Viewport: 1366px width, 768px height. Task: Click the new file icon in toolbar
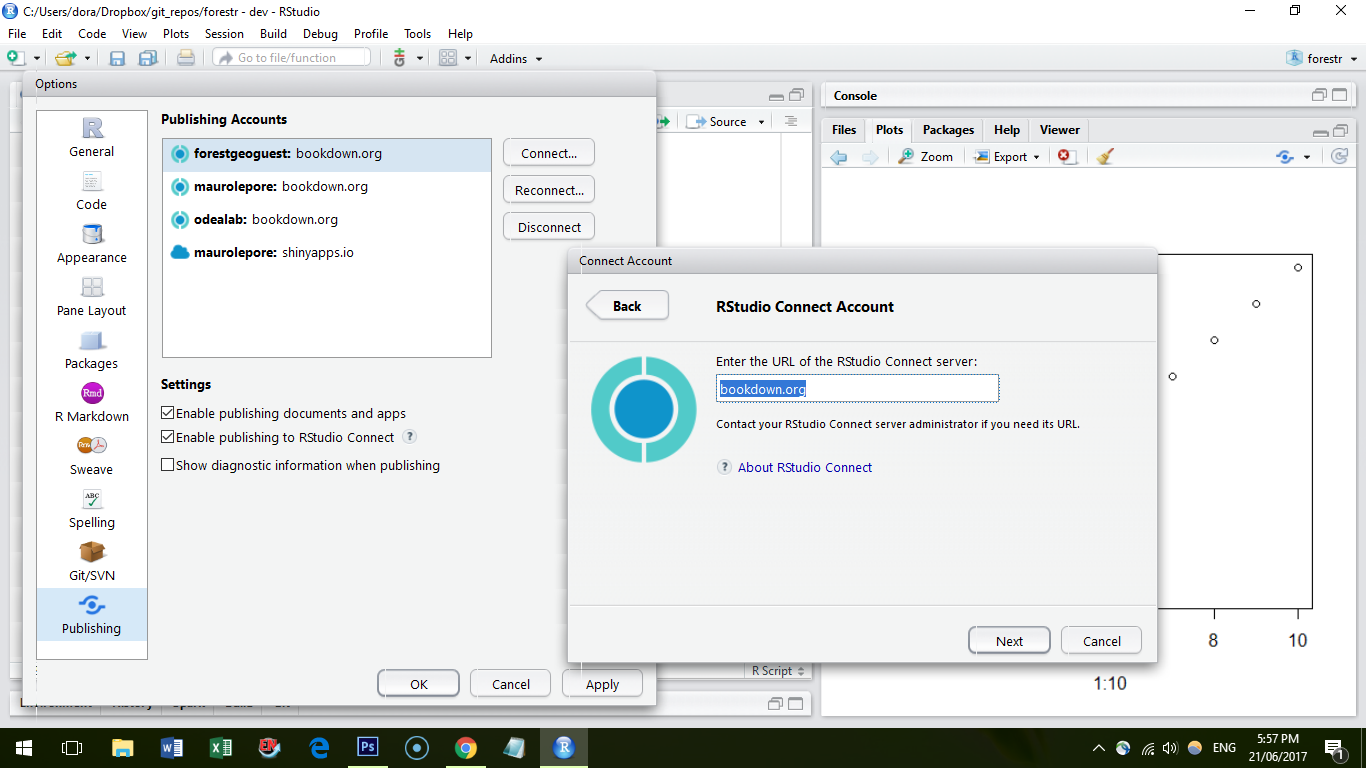(16, 58)
